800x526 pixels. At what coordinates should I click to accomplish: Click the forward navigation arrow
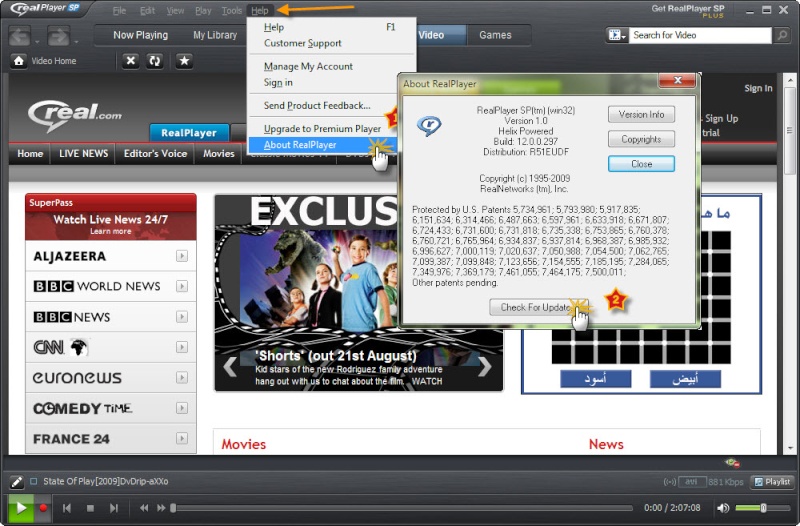[59, 36]
